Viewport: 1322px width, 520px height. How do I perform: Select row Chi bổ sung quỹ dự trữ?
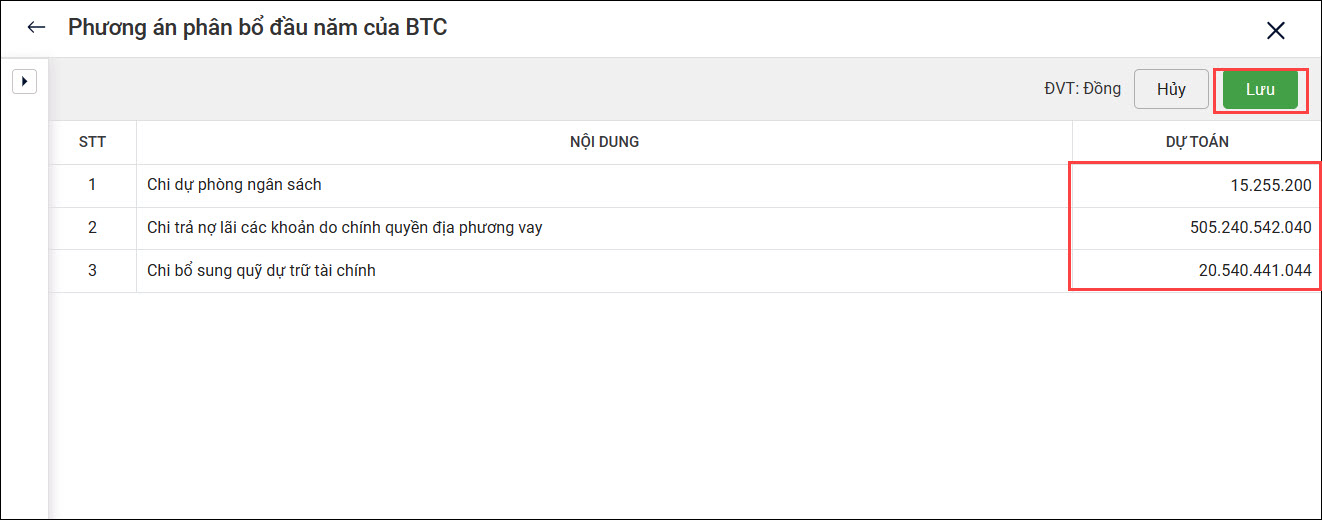pos(261,270)
